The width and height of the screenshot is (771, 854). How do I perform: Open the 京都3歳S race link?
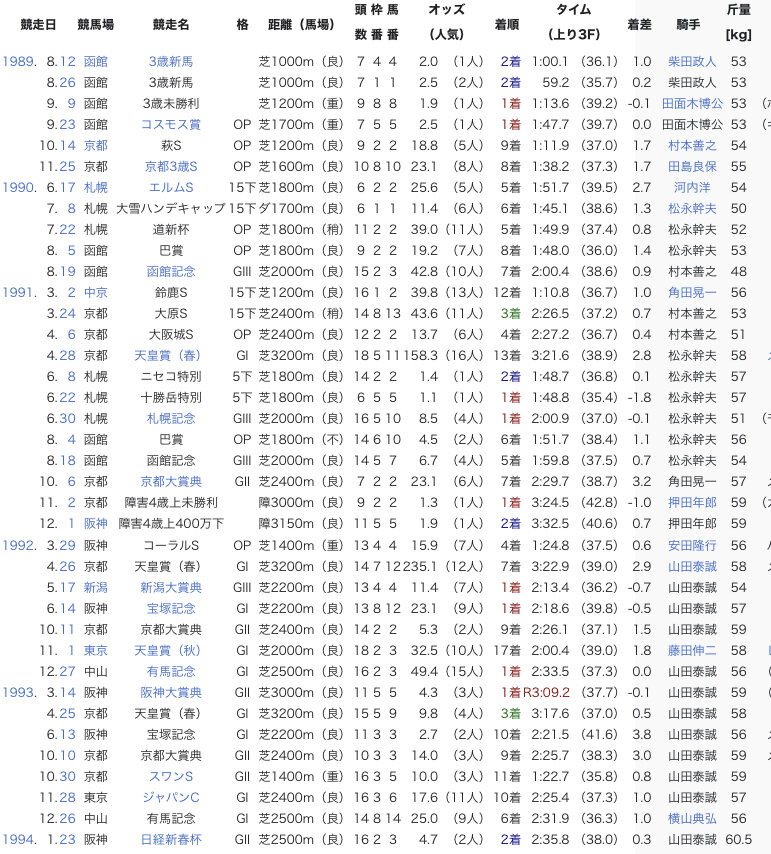click(x=171, y=167)
